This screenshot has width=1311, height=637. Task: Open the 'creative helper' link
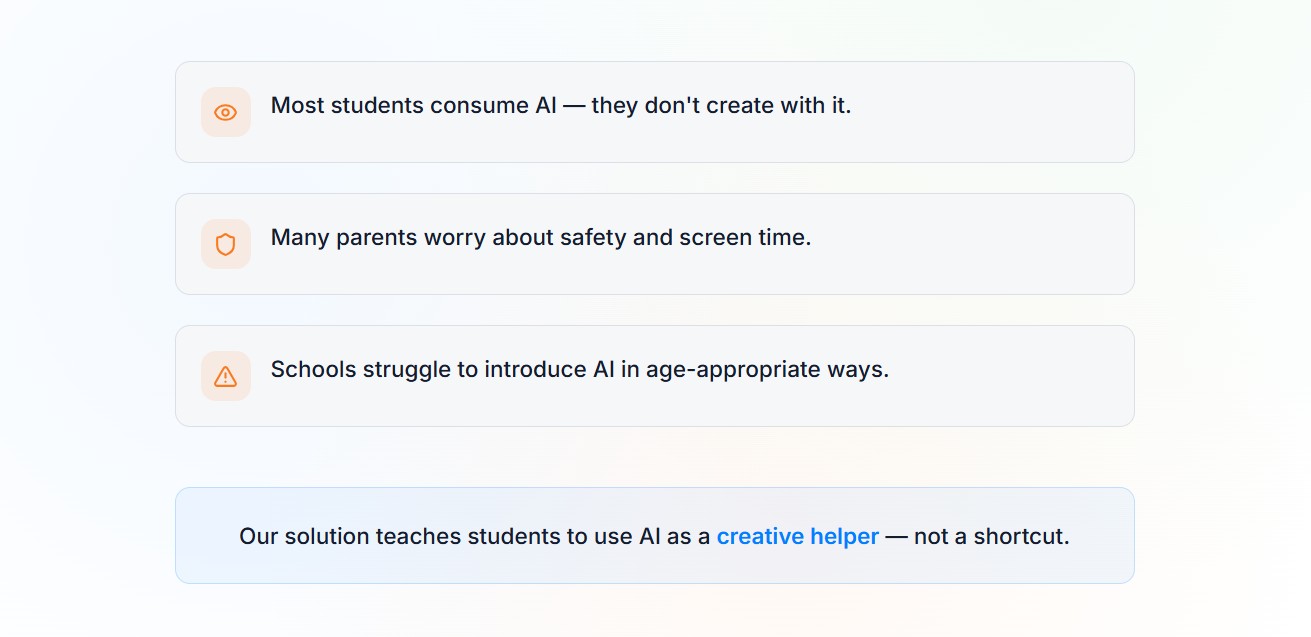[797, 536]
